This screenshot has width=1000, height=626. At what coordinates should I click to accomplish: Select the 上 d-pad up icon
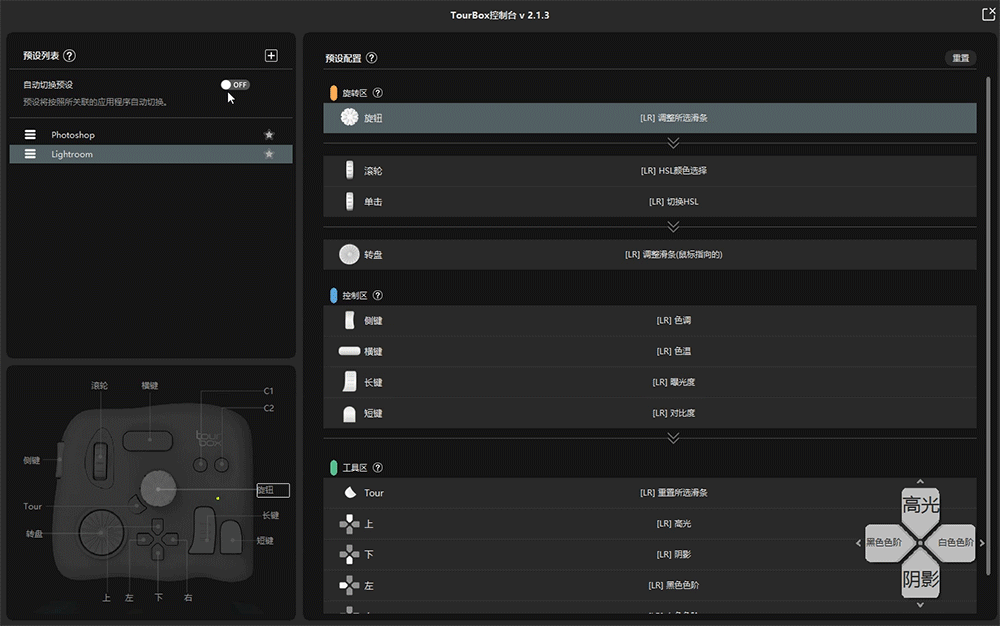pos(349,523)
